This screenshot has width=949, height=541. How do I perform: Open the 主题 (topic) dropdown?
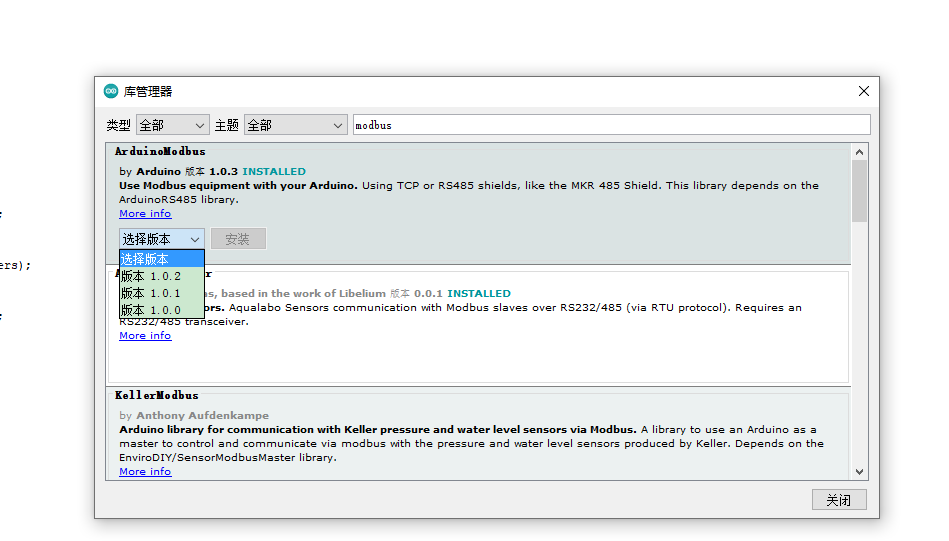pos(295,125)
